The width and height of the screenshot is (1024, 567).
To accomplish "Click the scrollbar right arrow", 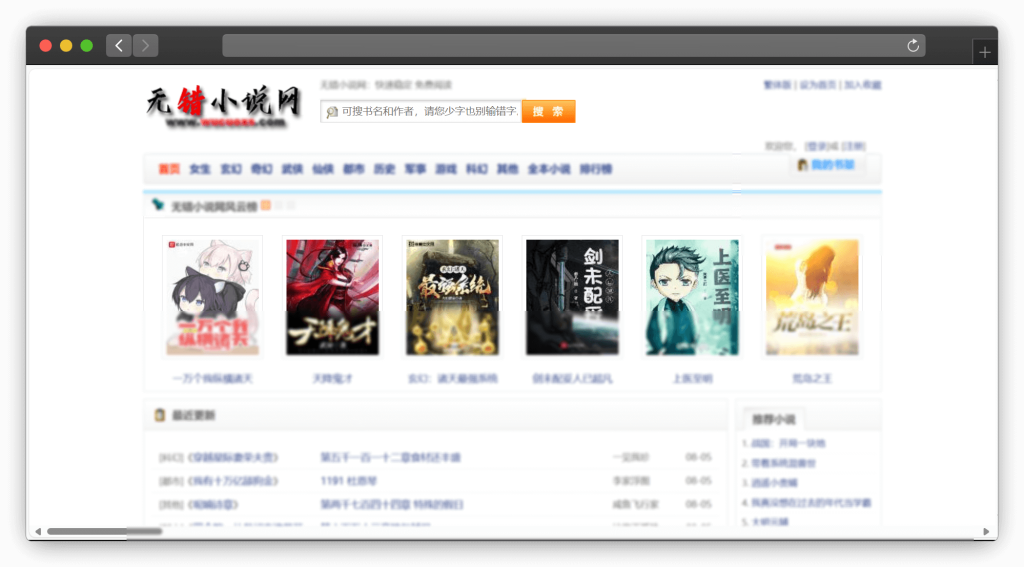I will pos(986,531).
